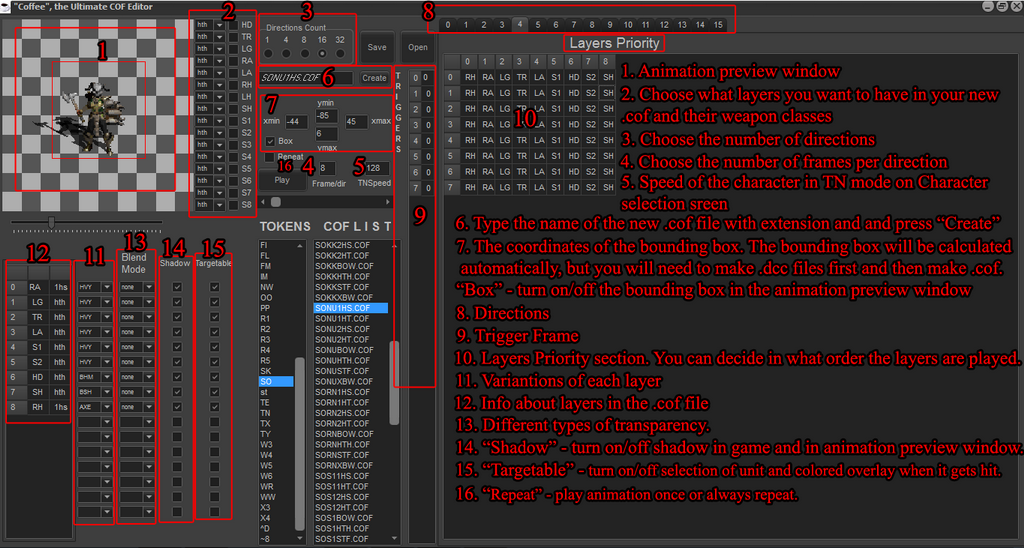Select SORNBOW.COF in the COF list
Screen dimensions: 1024x548
point(351,434)
